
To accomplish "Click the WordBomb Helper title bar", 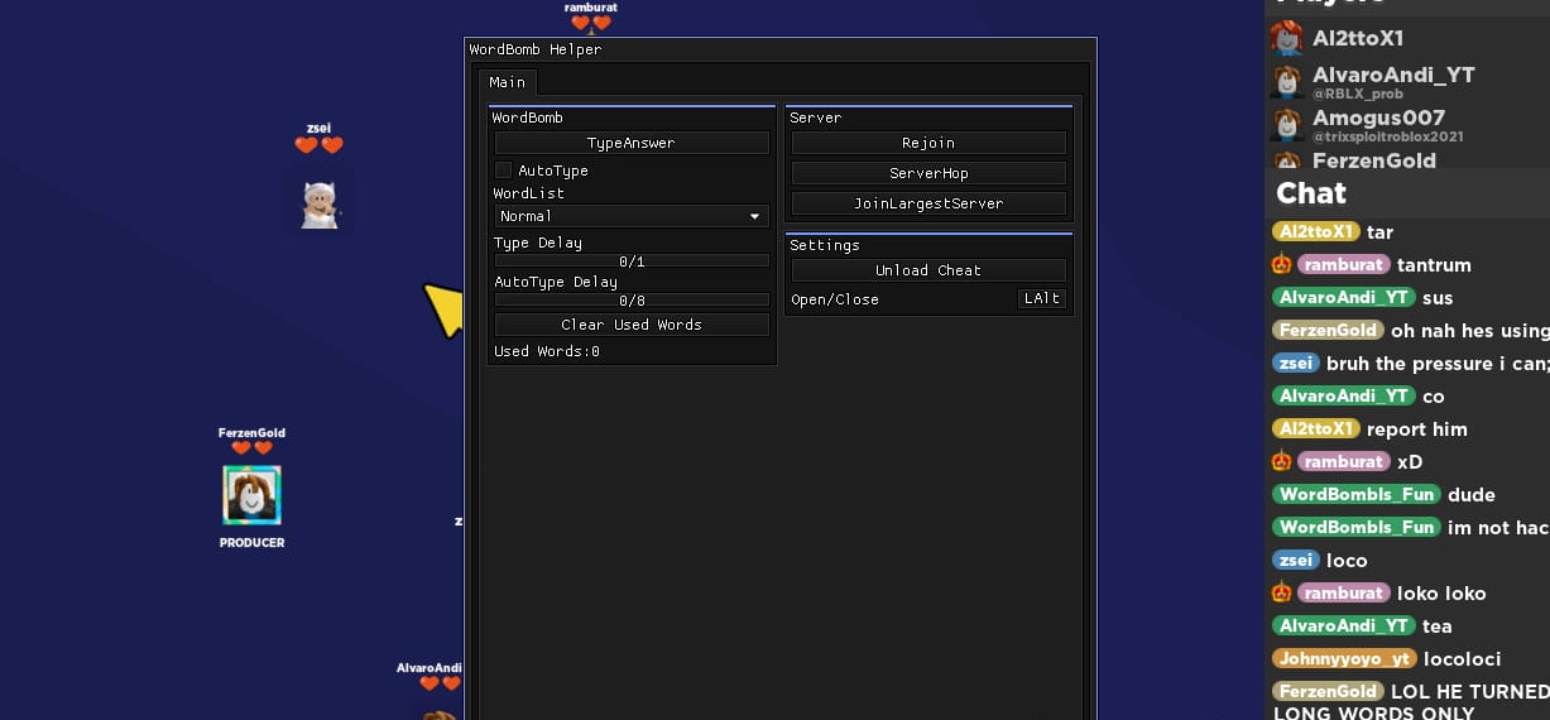I will [x=780, y=49].
